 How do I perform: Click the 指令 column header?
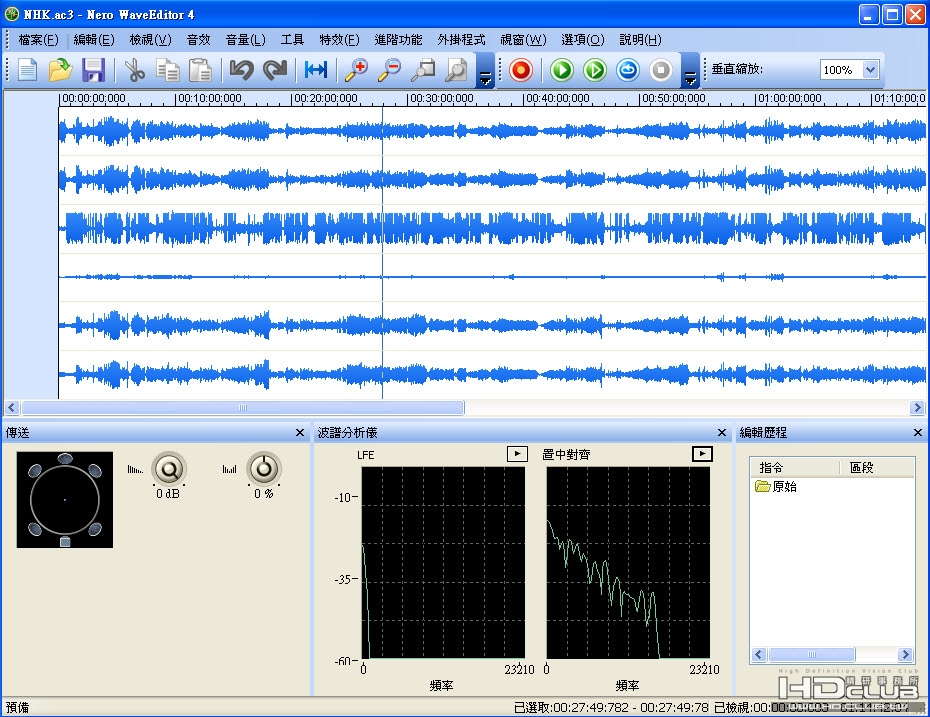[795, 467]
